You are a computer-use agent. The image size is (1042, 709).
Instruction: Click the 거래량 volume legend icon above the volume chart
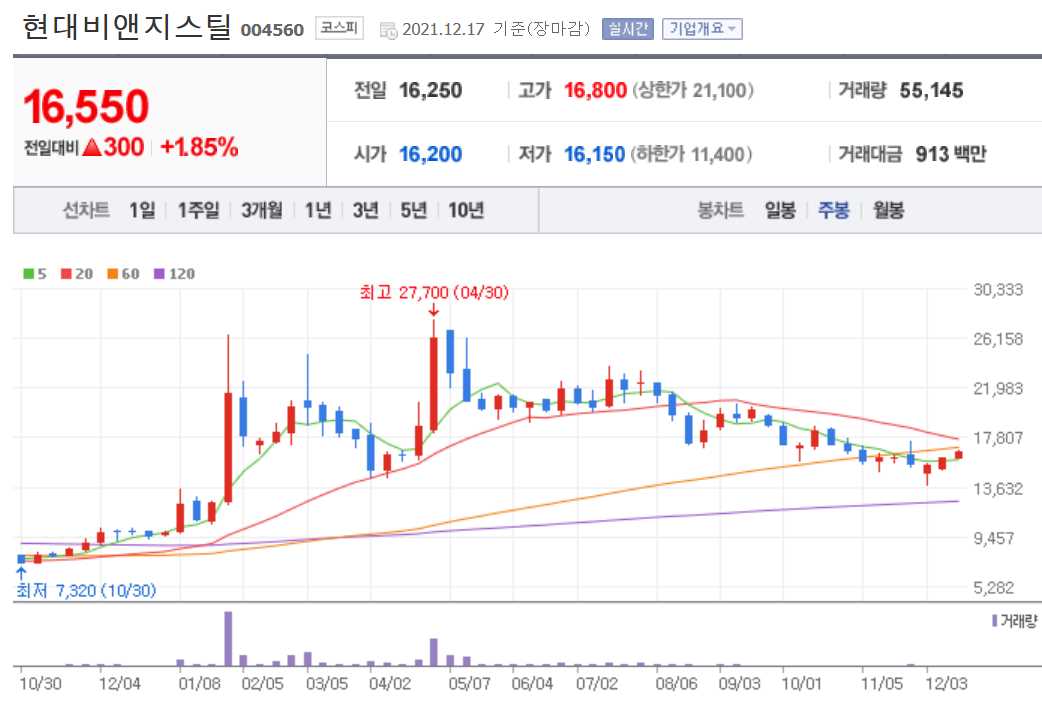993,618
